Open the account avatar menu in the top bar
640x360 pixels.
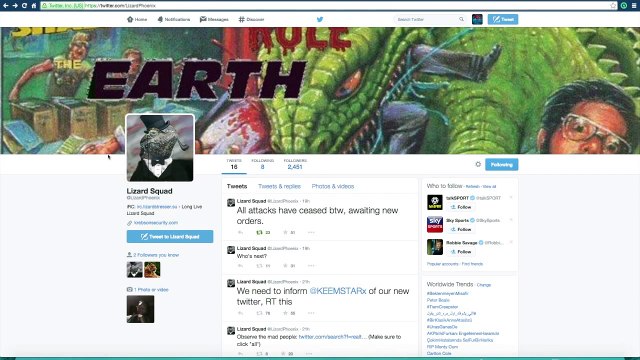click(477, 19)
